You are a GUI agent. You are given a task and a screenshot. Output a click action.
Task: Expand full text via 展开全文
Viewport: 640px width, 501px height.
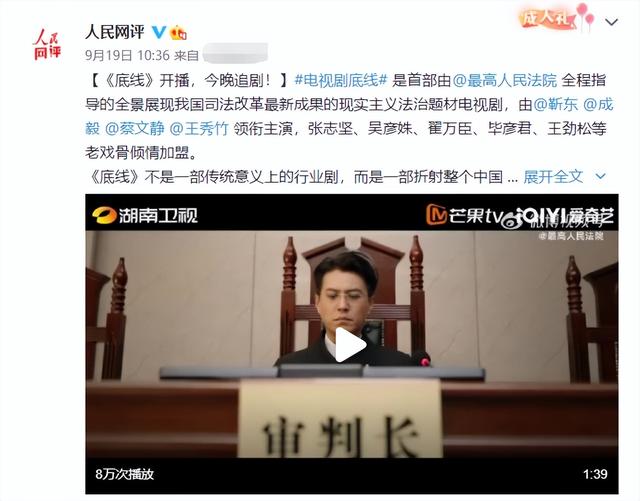coord(553,177)
